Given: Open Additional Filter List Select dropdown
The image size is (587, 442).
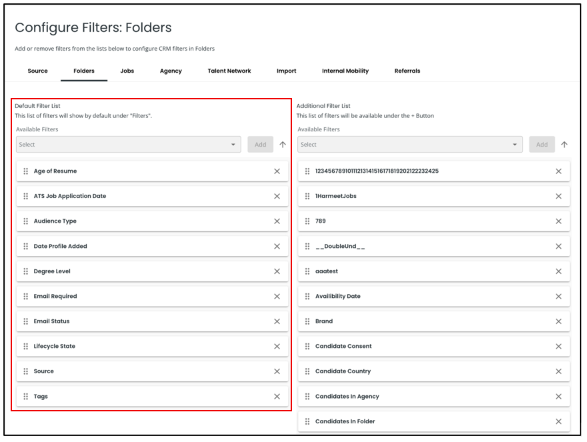Looking at the screenshot, I should pyautogui.click(x=410, y=144).
